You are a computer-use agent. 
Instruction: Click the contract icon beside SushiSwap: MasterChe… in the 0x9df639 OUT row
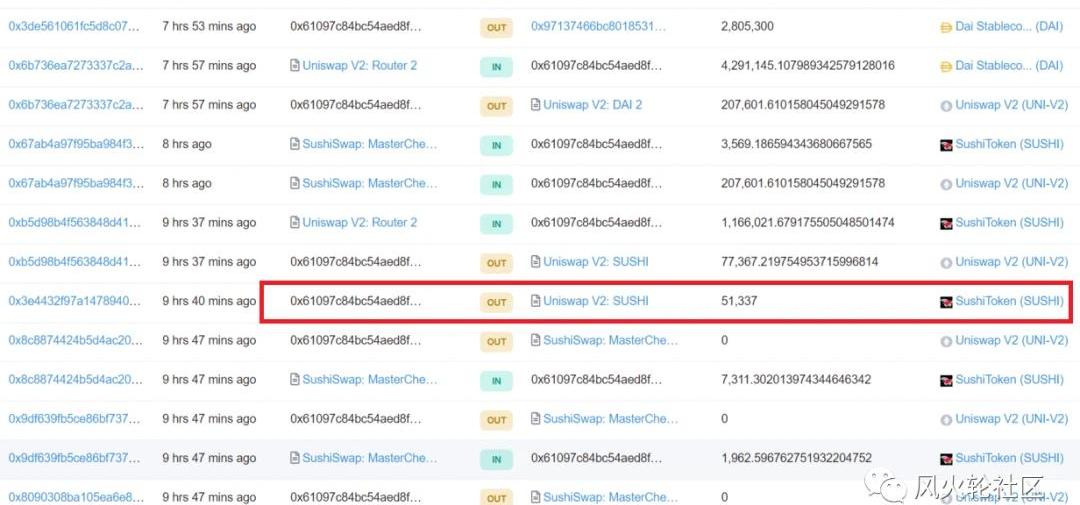pos(536,420)
